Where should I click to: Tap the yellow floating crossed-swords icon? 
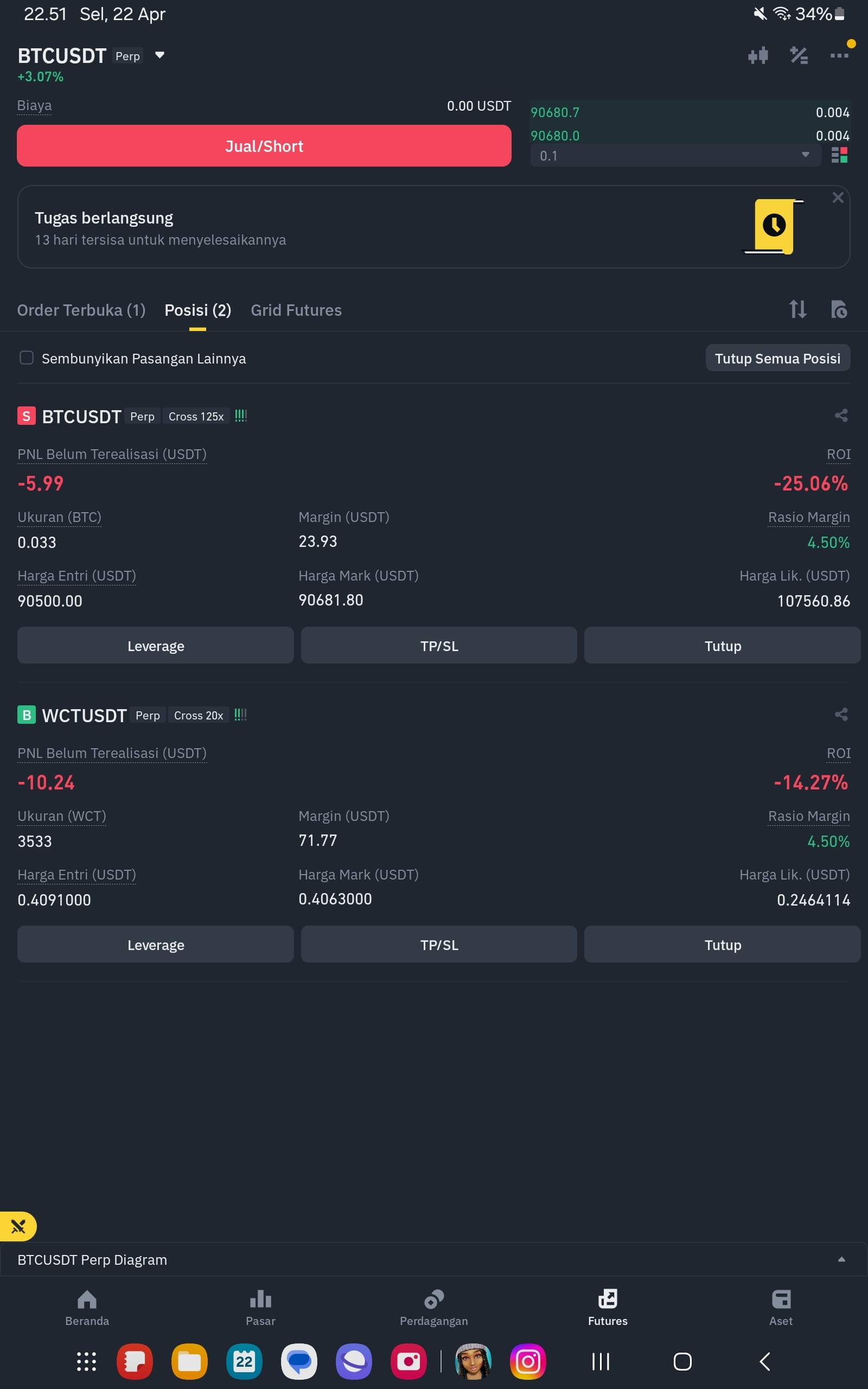18,1227
